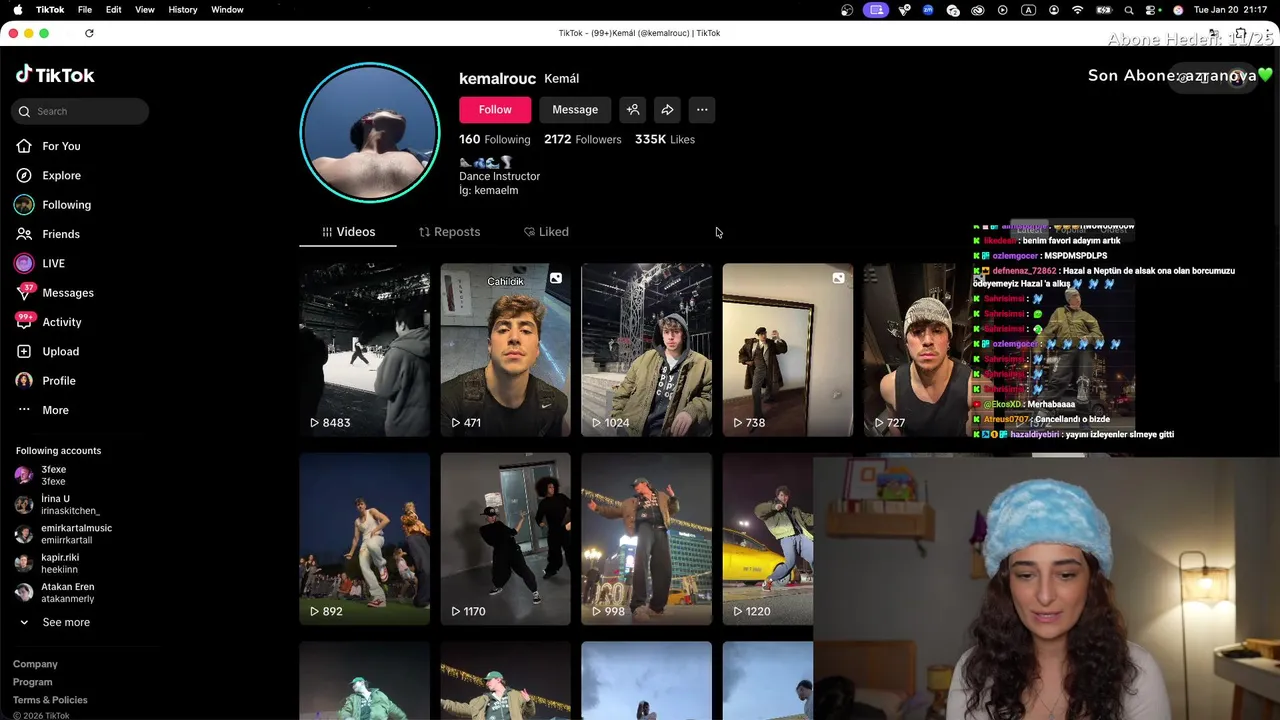
Task: Open the video with 1024 views
Action: pyautogui.click(x=647, y=350)
